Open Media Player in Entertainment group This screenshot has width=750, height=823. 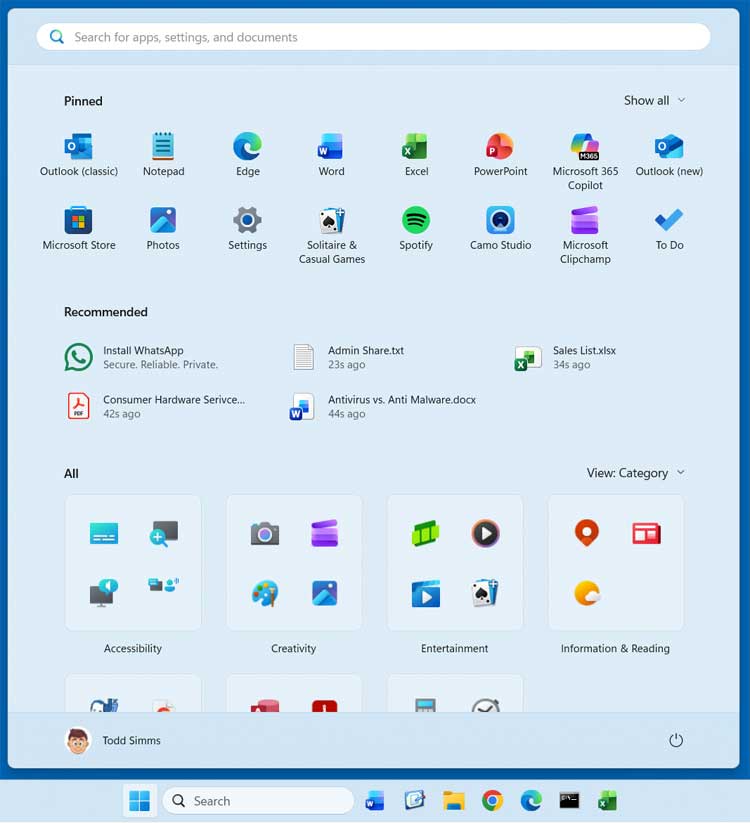pyautogui.click(x=485, y=534)
